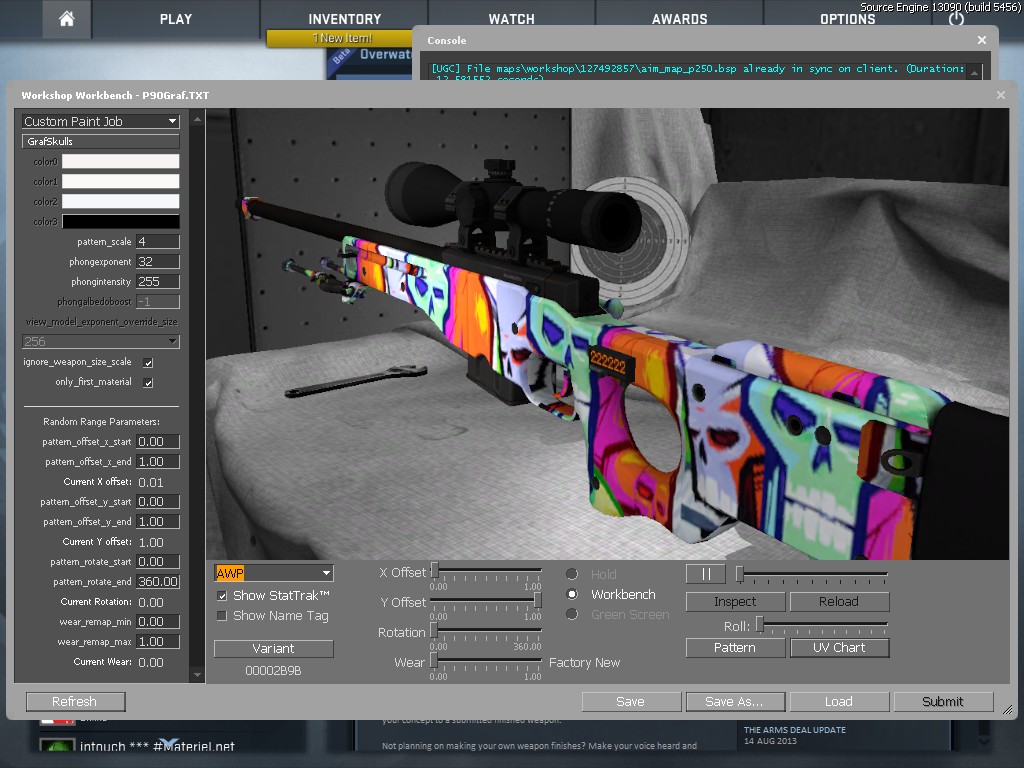
Task: Submit the weapon finish
Action: [x=943, y=701]
